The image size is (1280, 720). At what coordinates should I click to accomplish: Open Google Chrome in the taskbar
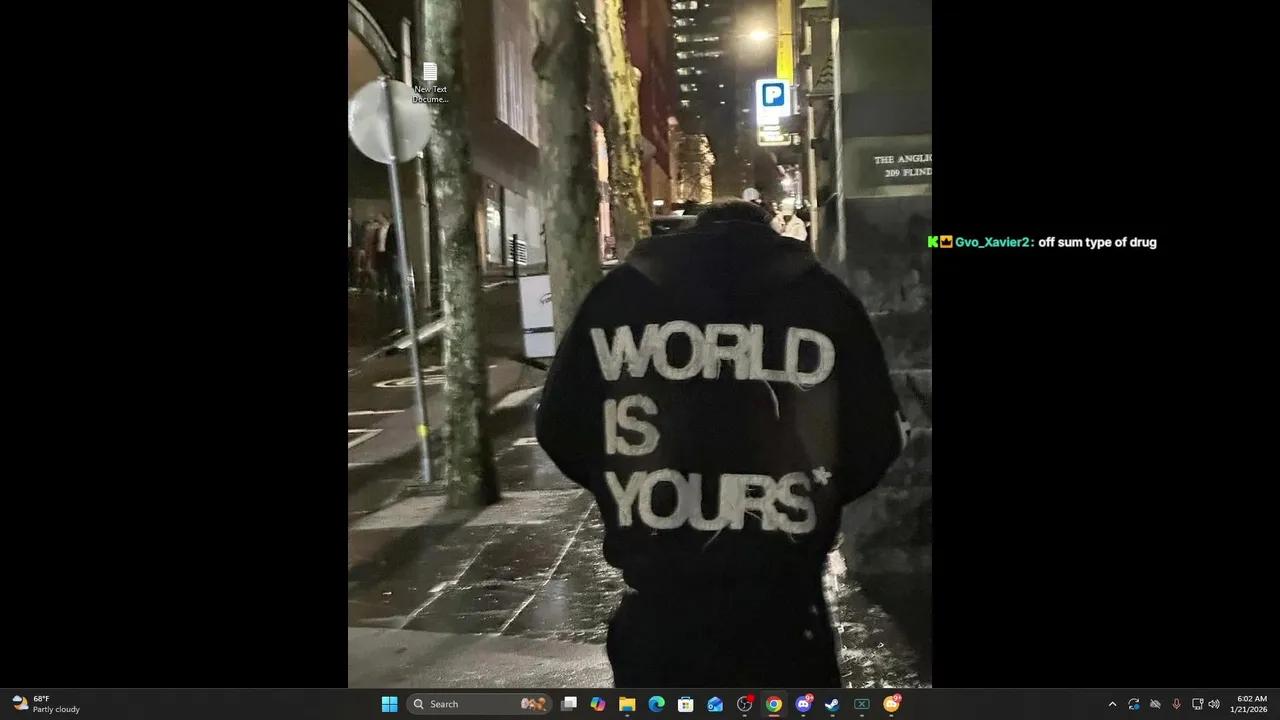click(775, 703)
